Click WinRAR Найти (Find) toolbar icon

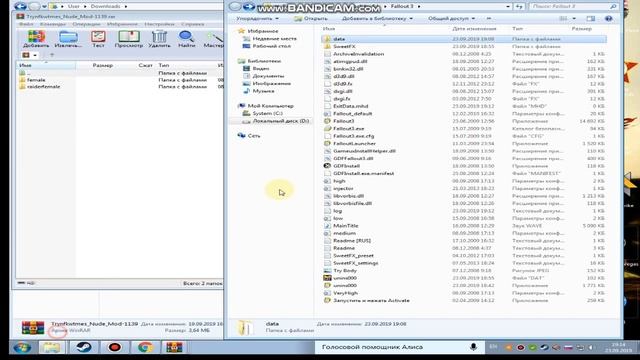click(187, 39)
